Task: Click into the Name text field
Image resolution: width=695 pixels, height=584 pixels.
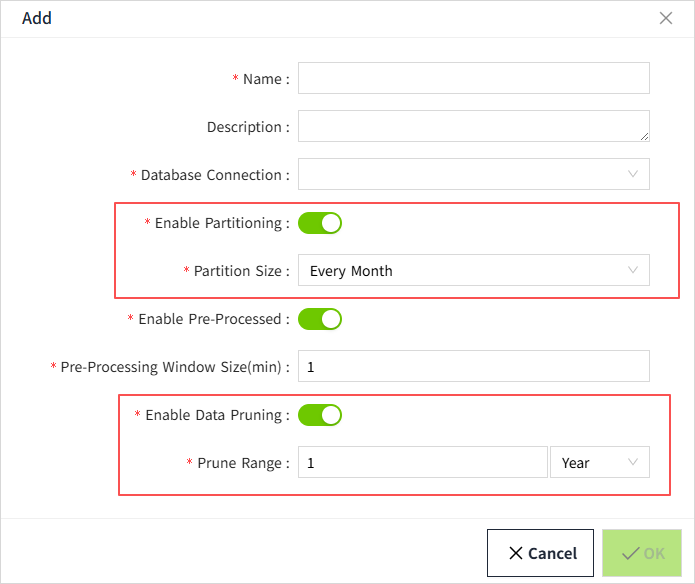Action: coord(473,78)
